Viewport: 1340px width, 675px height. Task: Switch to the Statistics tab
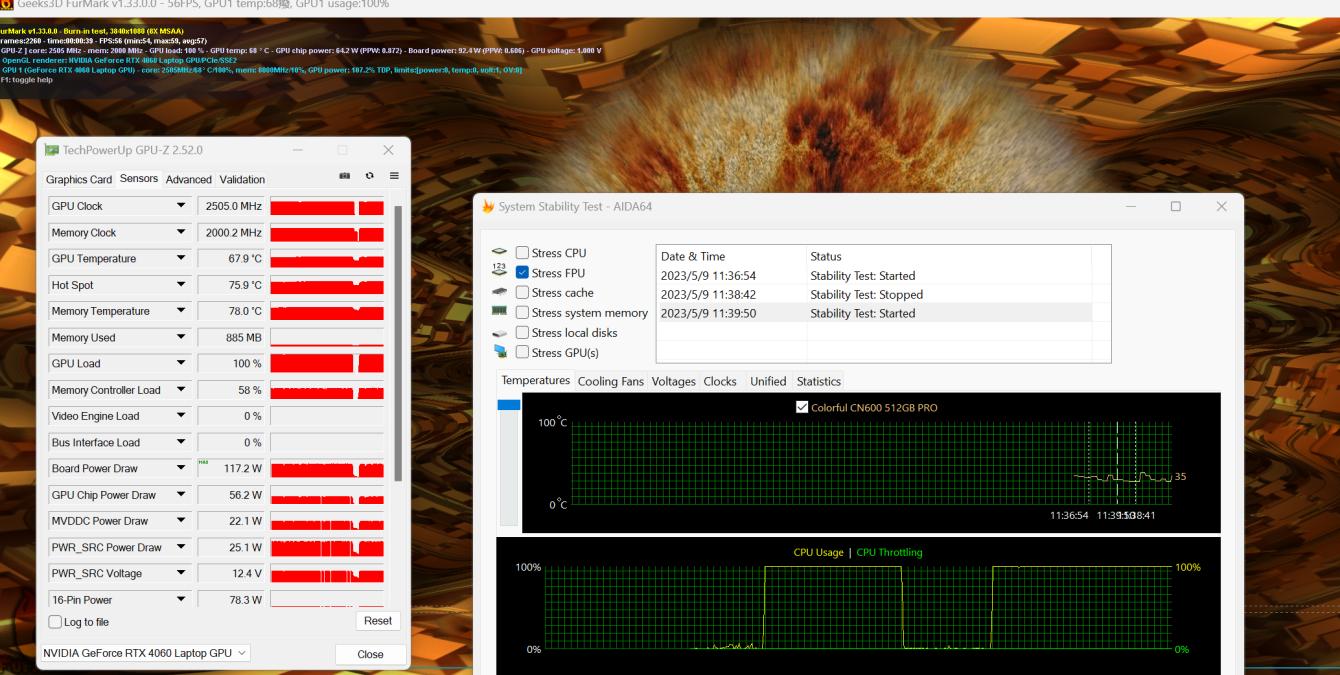[x=819, y=381]
